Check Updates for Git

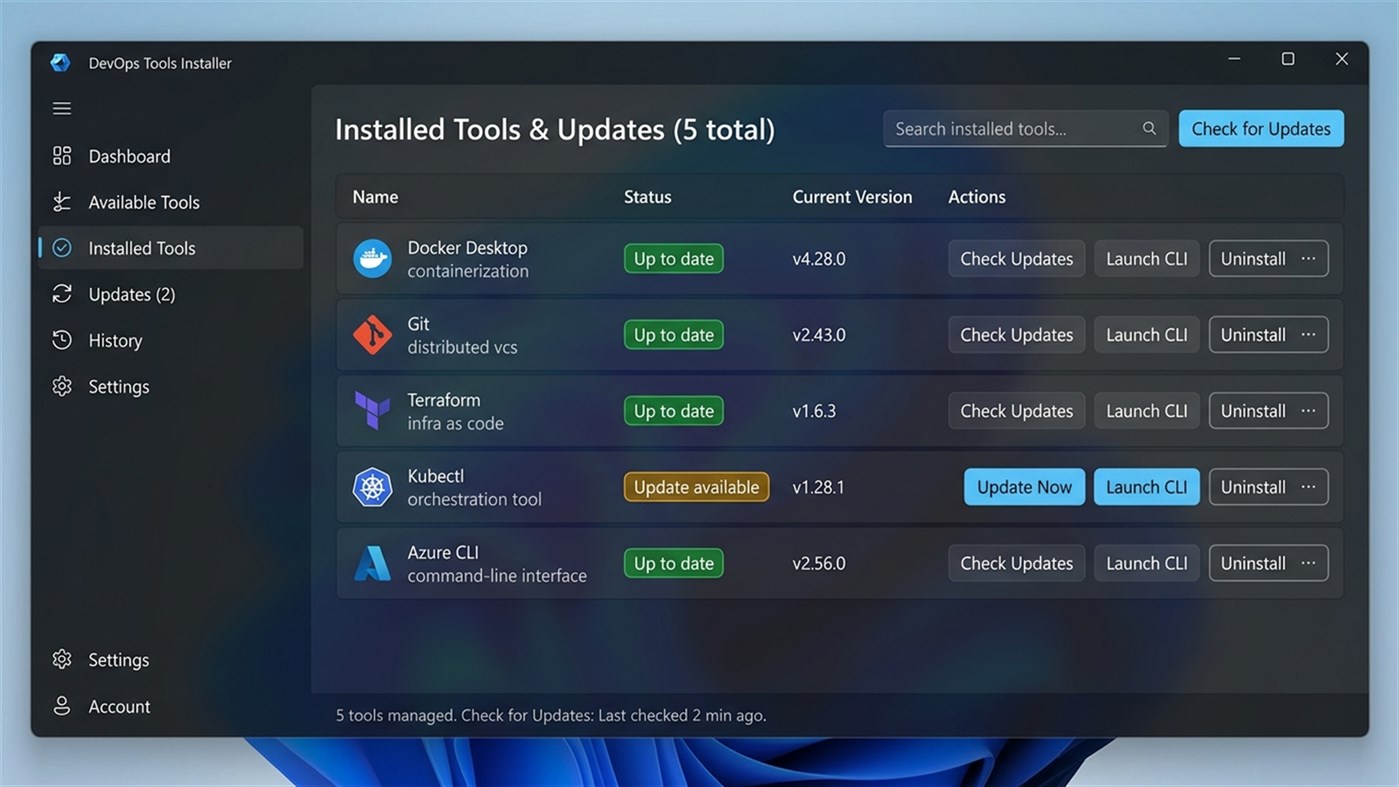[x=1016, y=335]
